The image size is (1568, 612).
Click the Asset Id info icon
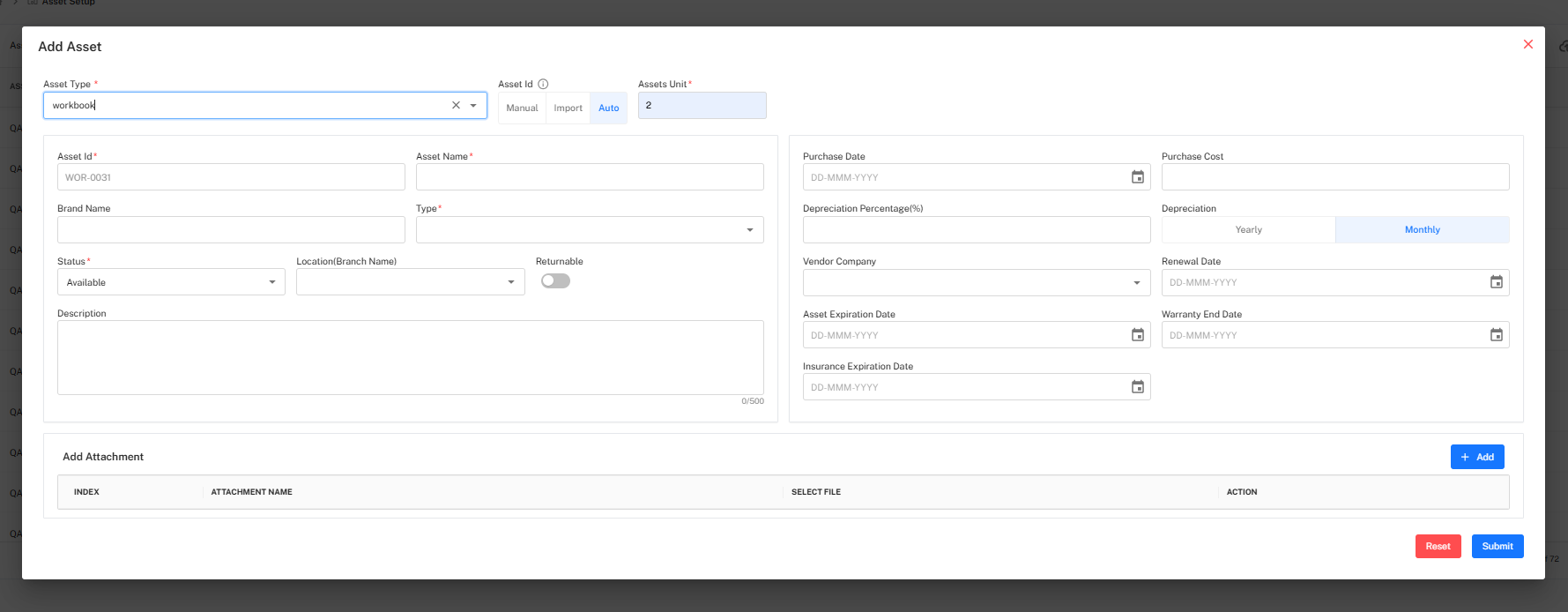click(x=543, y=84)
